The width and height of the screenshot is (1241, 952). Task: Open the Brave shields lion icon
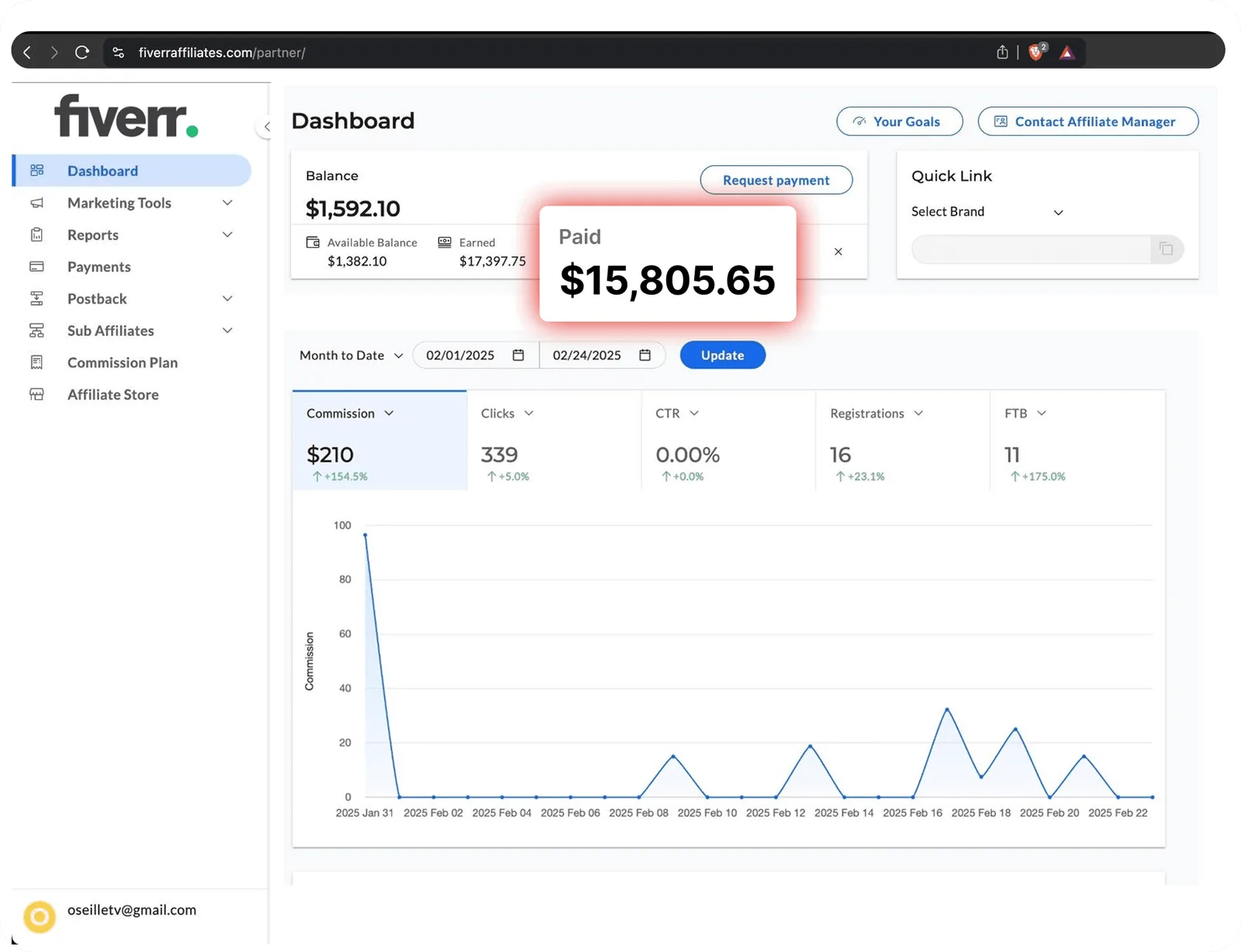1036,52
